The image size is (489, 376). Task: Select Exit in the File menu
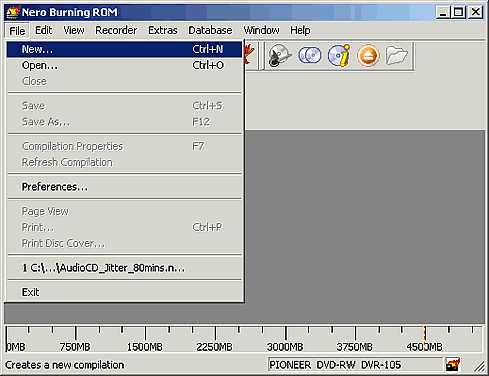pos(124,292)
